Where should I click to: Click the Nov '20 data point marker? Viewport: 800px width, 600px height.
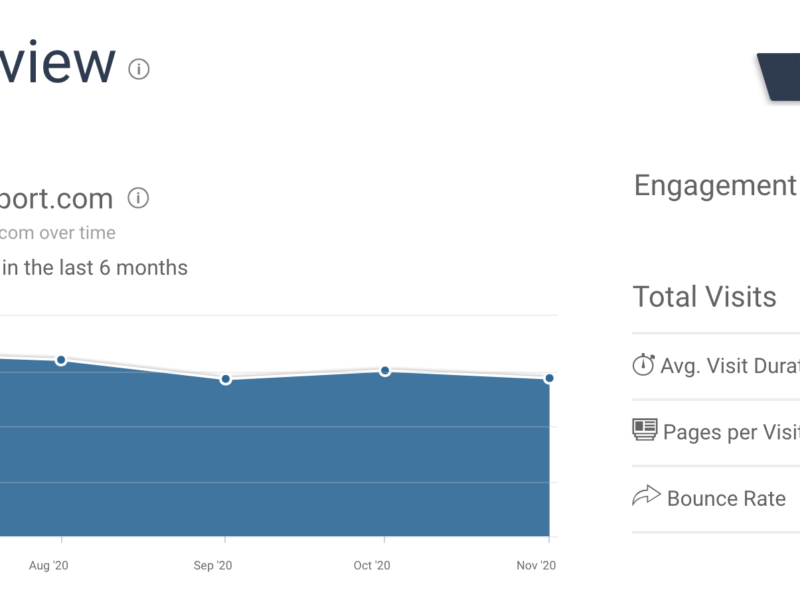(549, 378)
